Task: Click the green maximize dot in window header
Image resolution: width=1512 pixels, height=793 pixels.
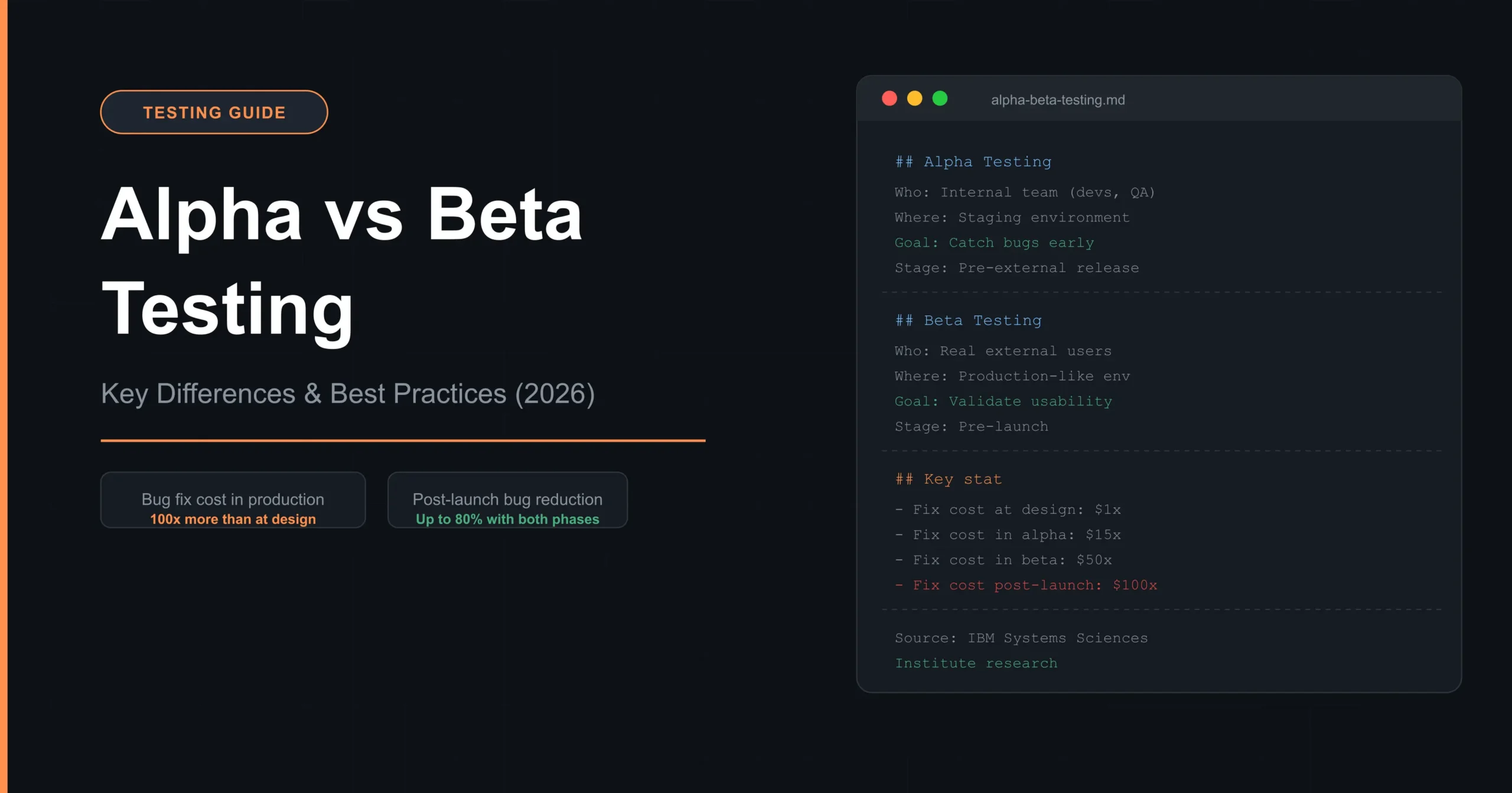Action: tap(940, 99)
